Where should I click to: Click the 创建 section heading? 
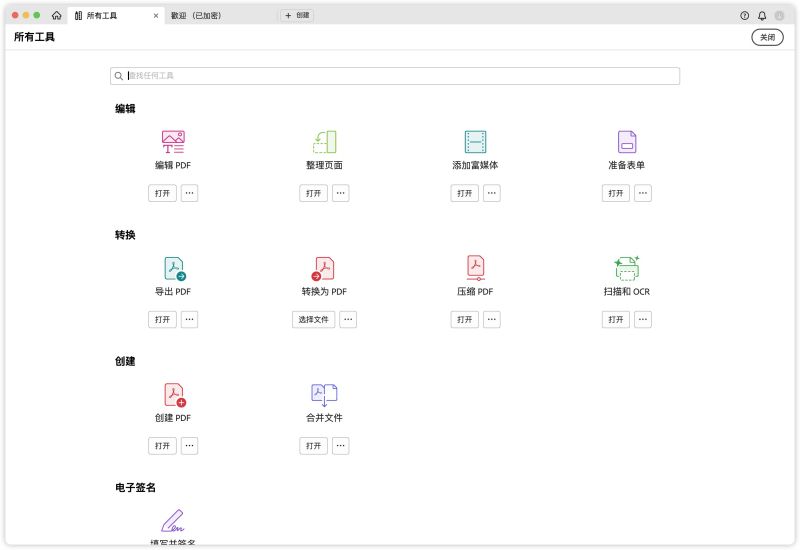125,361
